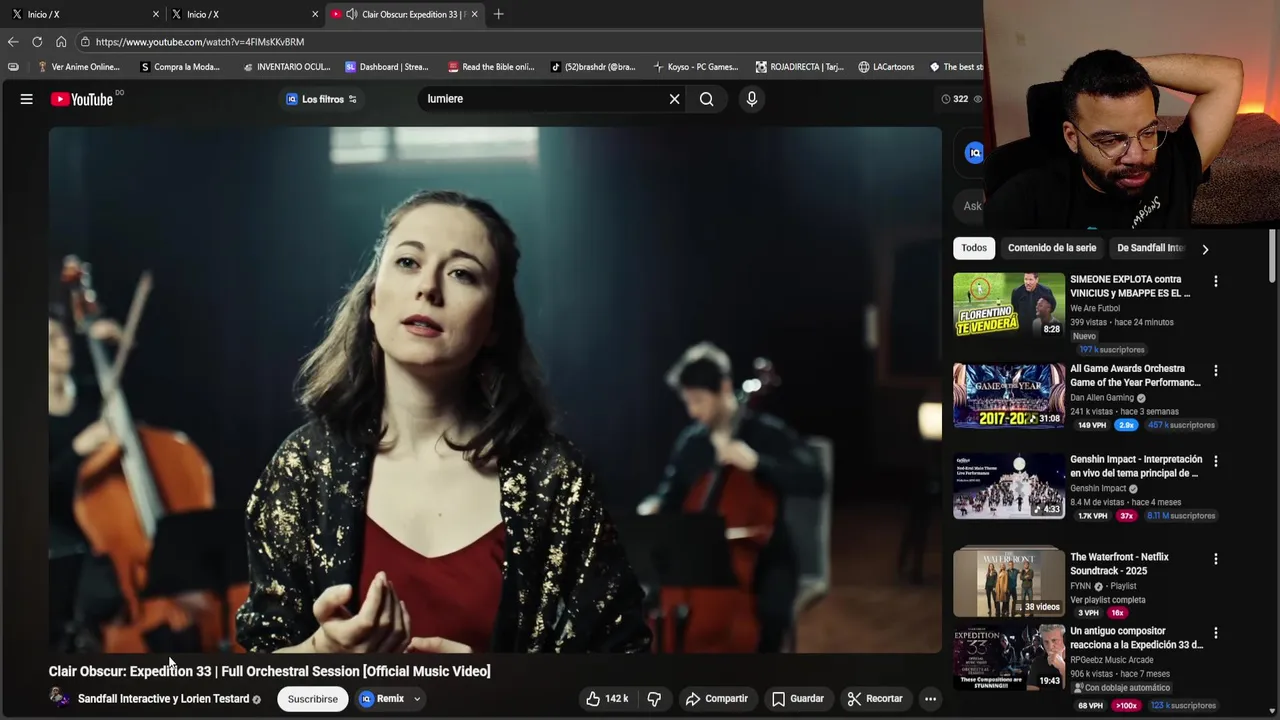Image resolution: width=1280 pixels, height=720 pixels.
Task: Click the sidebar vertical scrollbar
Action: pyautogui.click(x=1273, y=255)
